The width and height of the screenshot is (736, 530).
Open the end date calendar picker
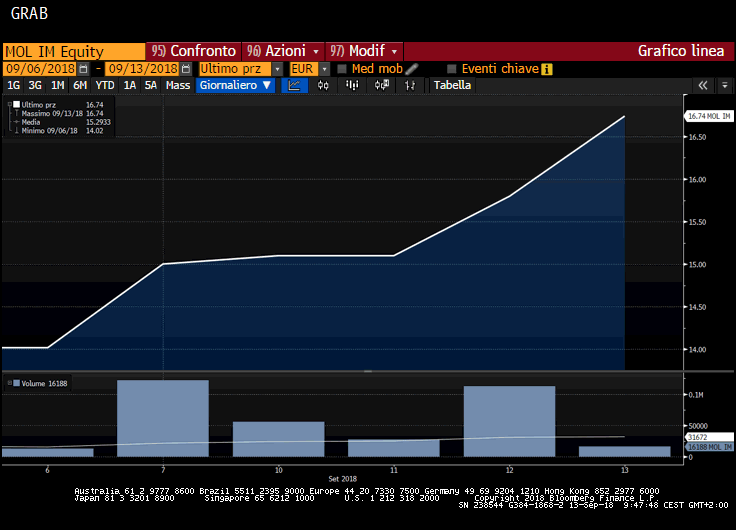tap(185, 69)
